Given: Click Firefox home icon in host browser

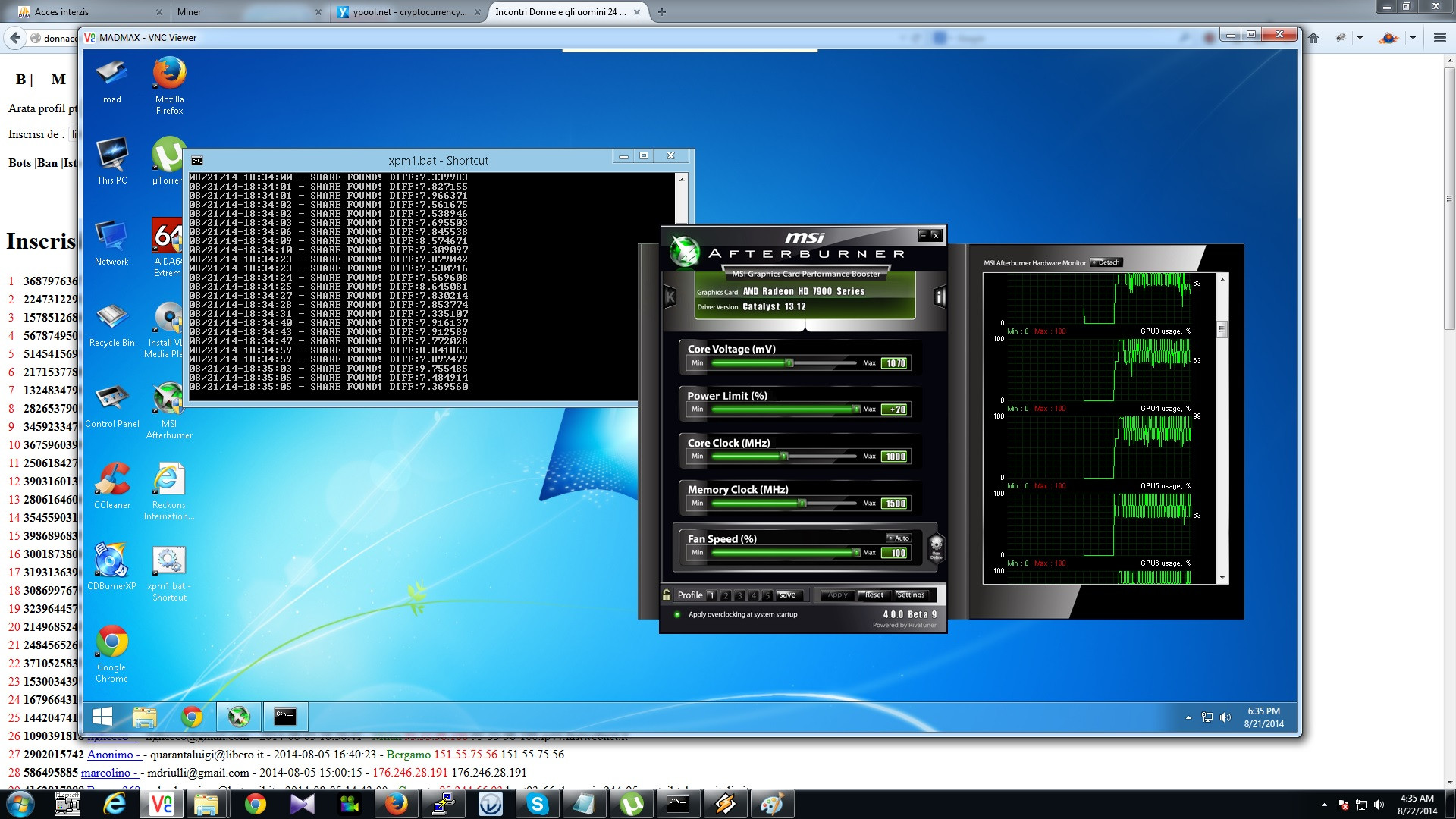Looking at the screenshot, I should pos(1313,38).
